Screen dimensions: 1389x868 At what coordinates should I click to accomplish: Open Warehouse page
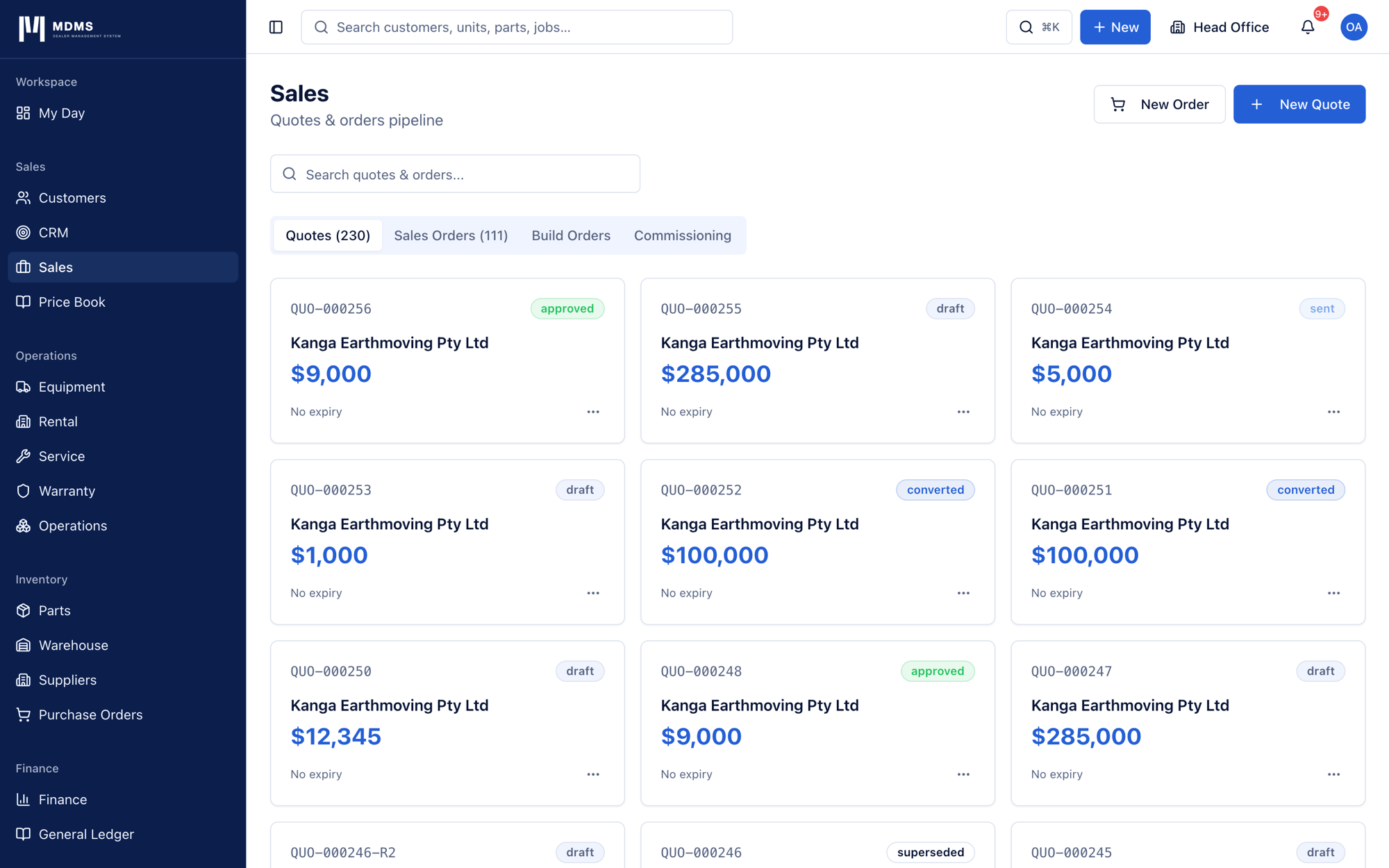[x=123, y=645]
